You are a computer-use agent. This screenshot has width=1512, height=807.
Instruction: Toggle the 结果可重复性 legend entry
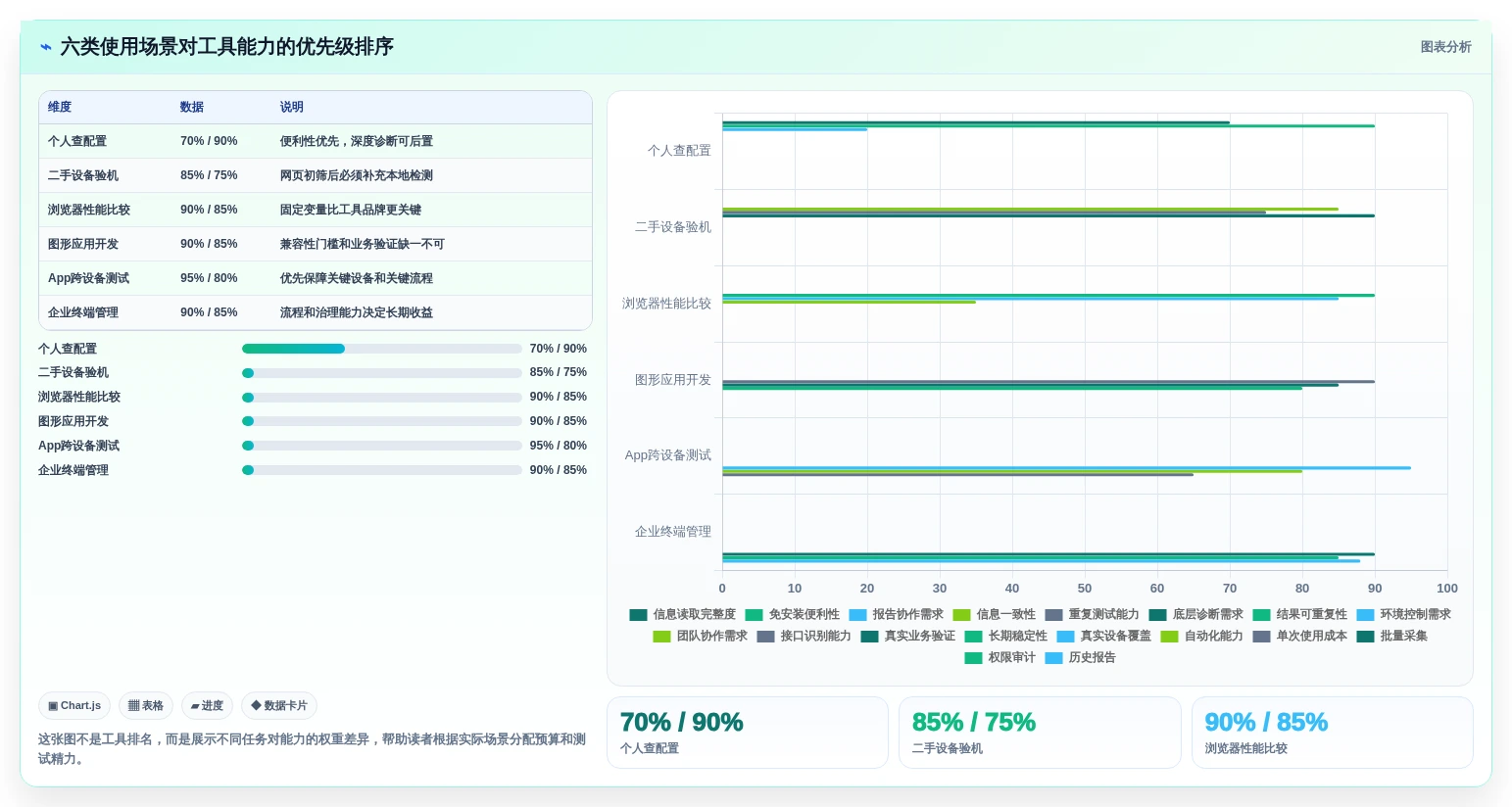(x=1299, y=614)
